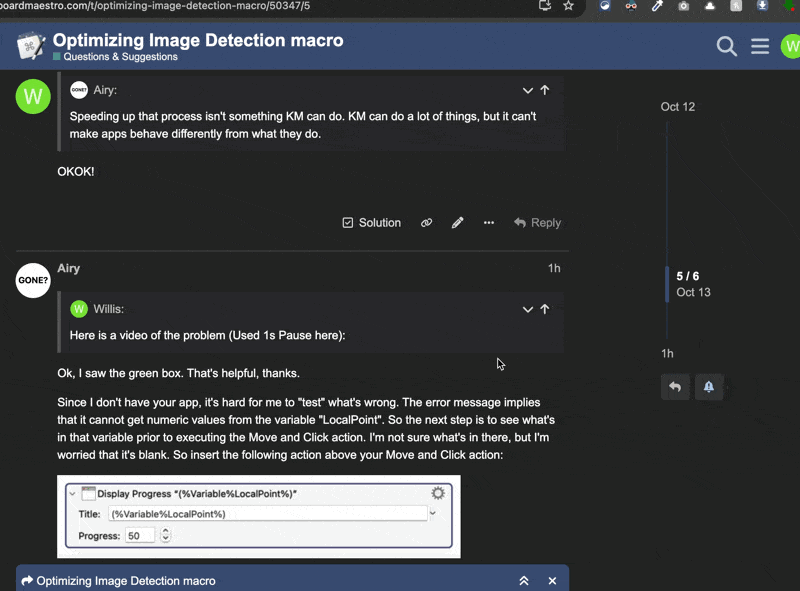Click the Keyboard Maestro forum logo
The width and height of the screenshot is (800, 591).
point(31,46)
